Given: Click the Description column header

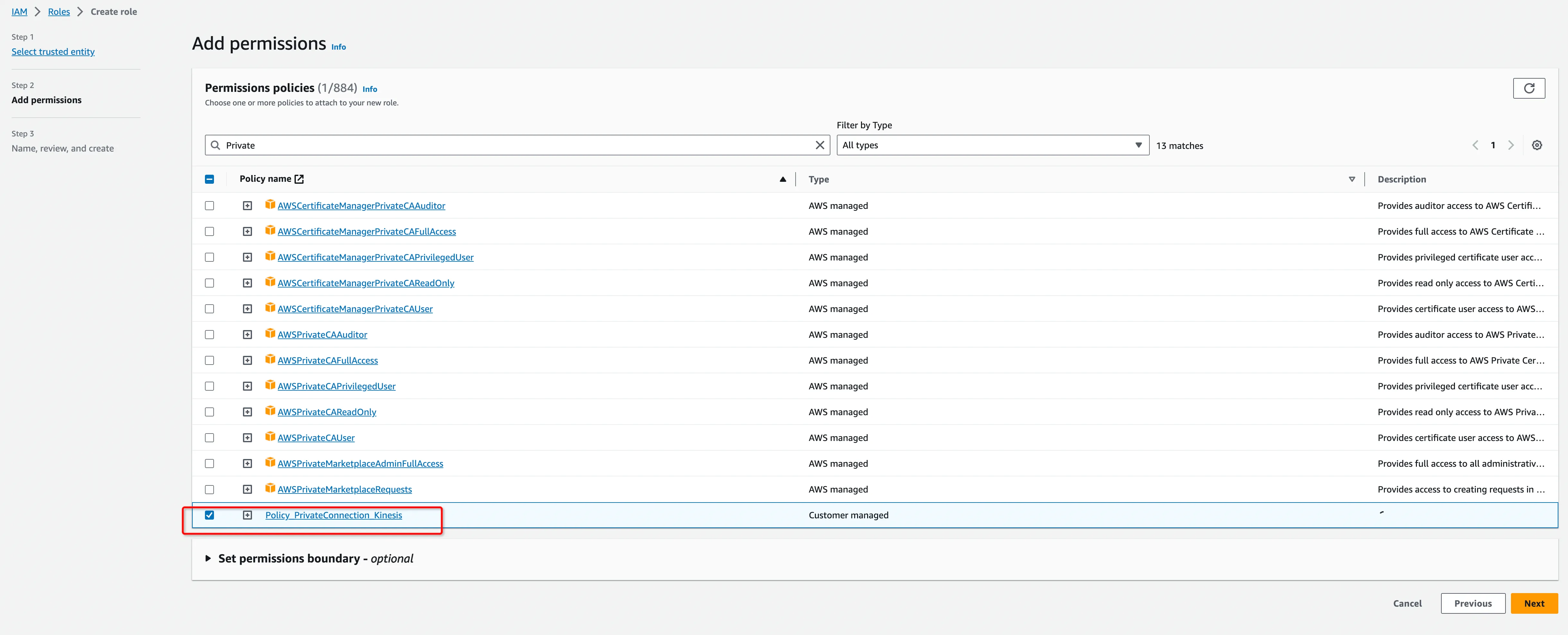Looking at the screenshot, I should point(1401,179).
